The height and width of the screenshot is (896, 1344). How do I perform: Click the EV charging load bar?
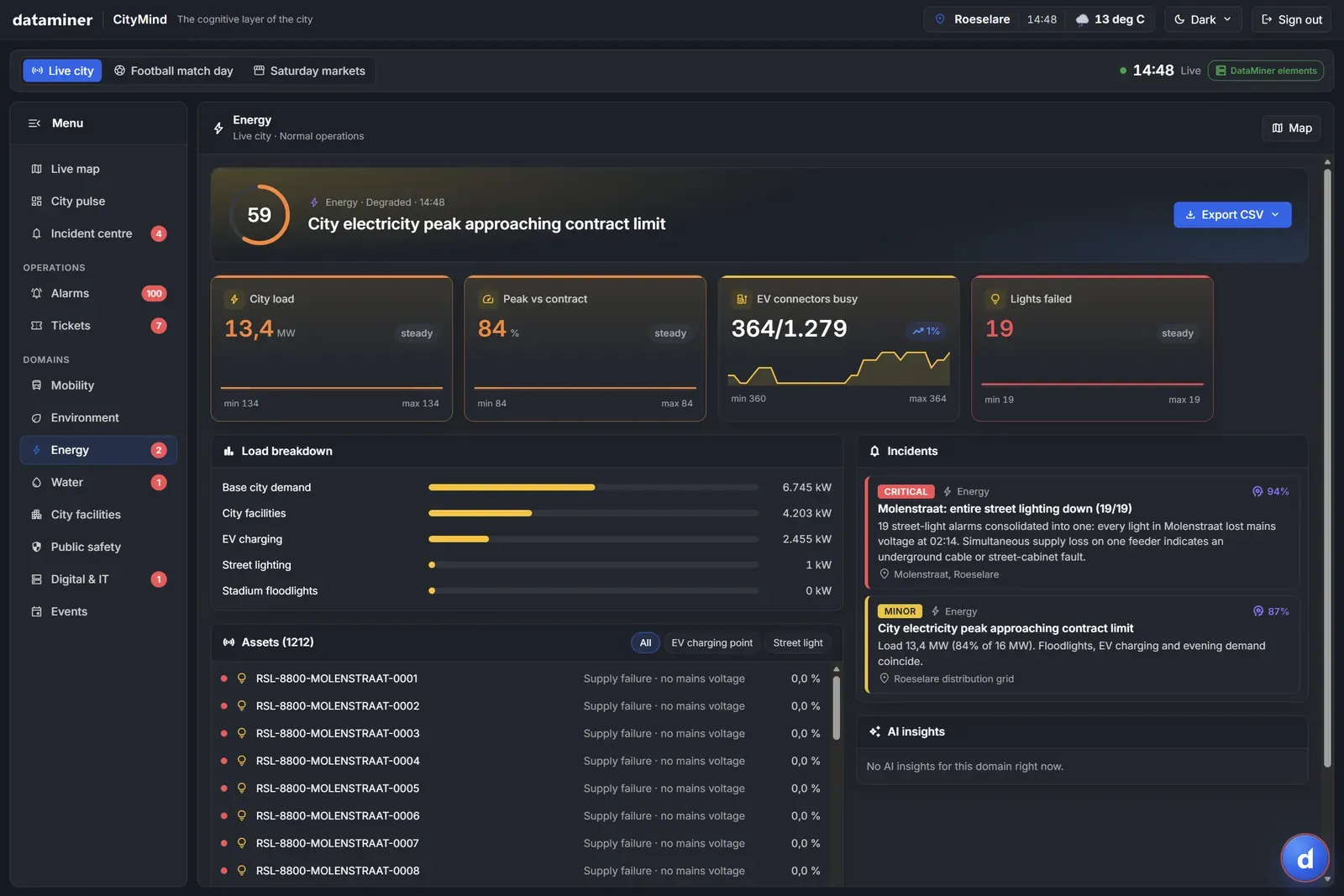(593, 539)
